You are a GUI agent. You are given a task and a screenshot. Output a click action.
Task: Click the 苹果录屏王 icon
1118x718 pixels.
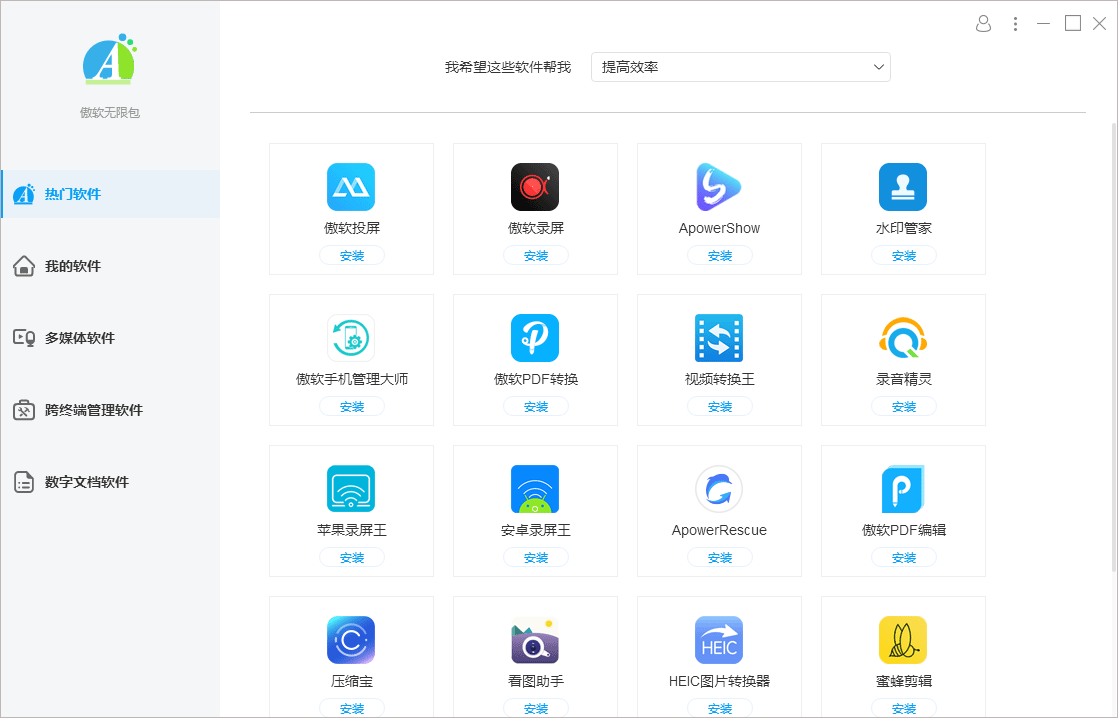coord(351,489)
